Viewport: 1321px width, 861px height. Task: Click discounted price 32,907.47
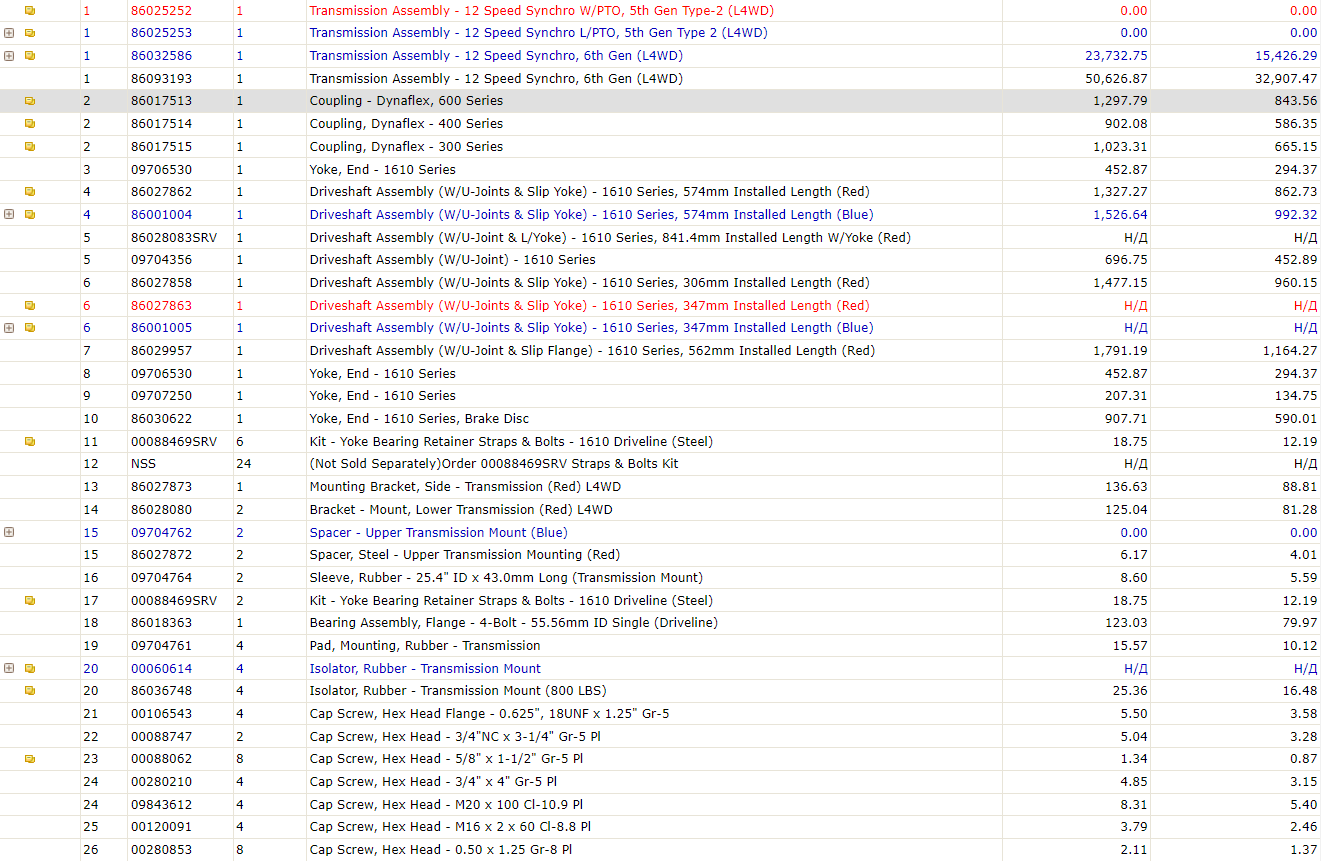(x=1287, y=78)
